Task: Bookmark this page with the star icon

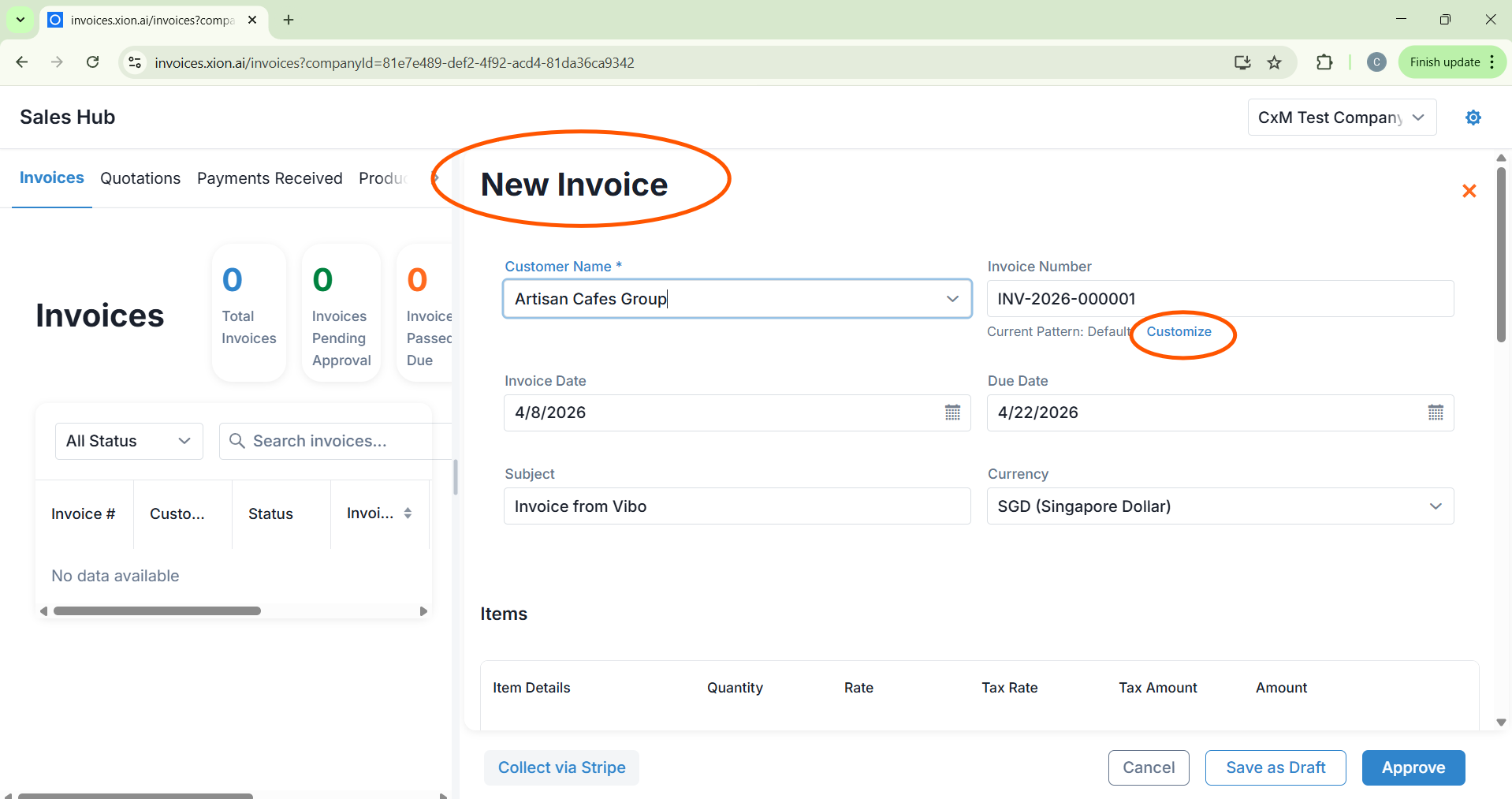Action: (x=1274, y=62)
